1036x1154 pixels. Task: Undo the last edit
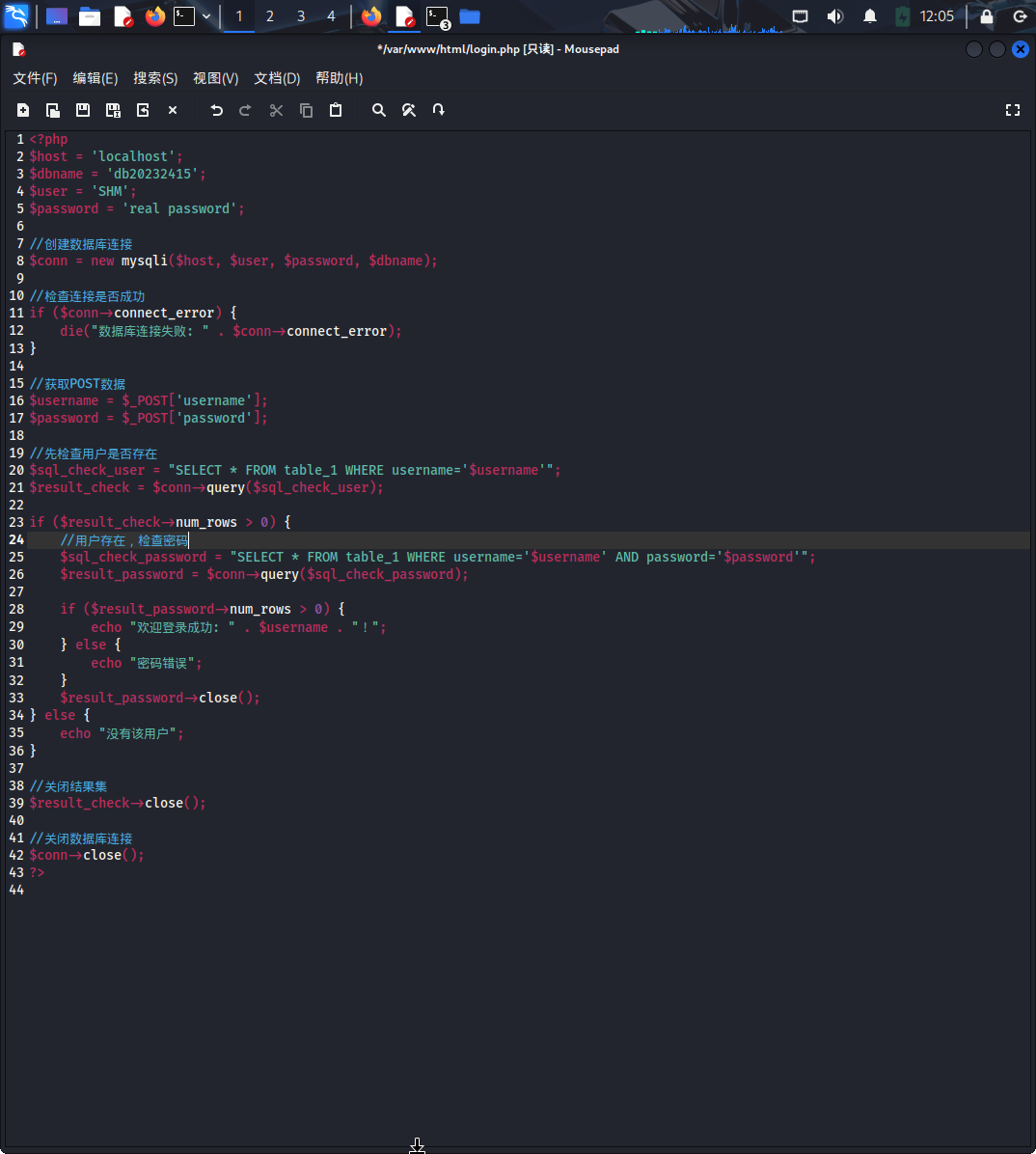click(216, 110)
